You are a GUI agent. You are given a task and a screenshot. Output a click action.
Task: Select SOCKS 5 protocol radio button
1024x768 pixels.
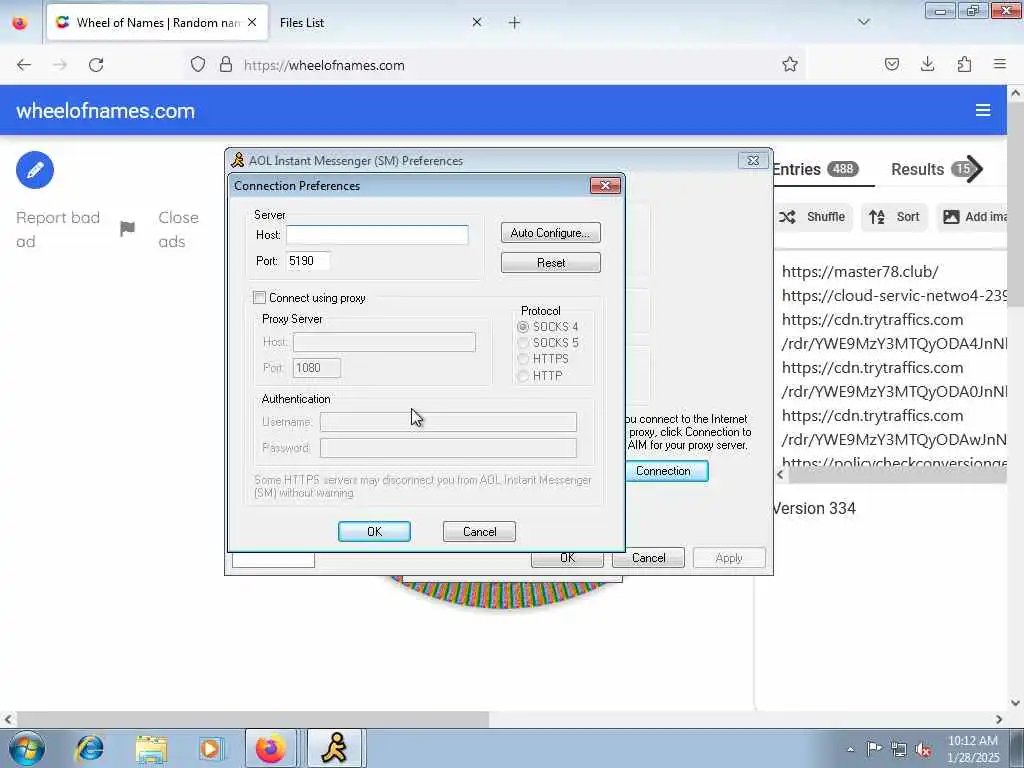pyautogui.click(x=523, y=343)
